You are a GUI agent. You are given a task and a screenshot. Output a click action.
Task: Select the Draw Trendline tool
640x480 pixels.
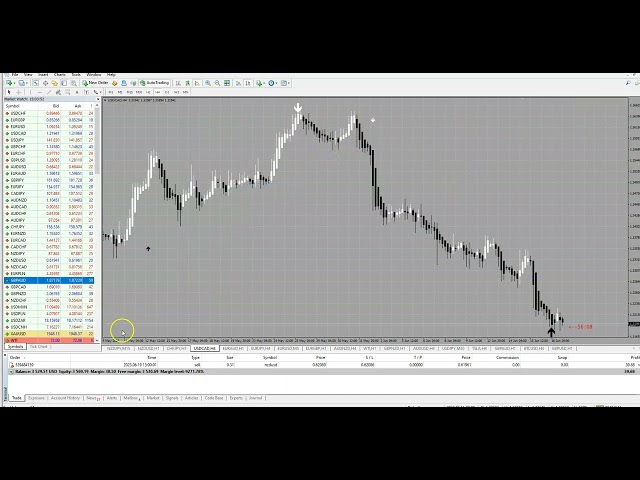pyautogui.click(x=49, y=92)
